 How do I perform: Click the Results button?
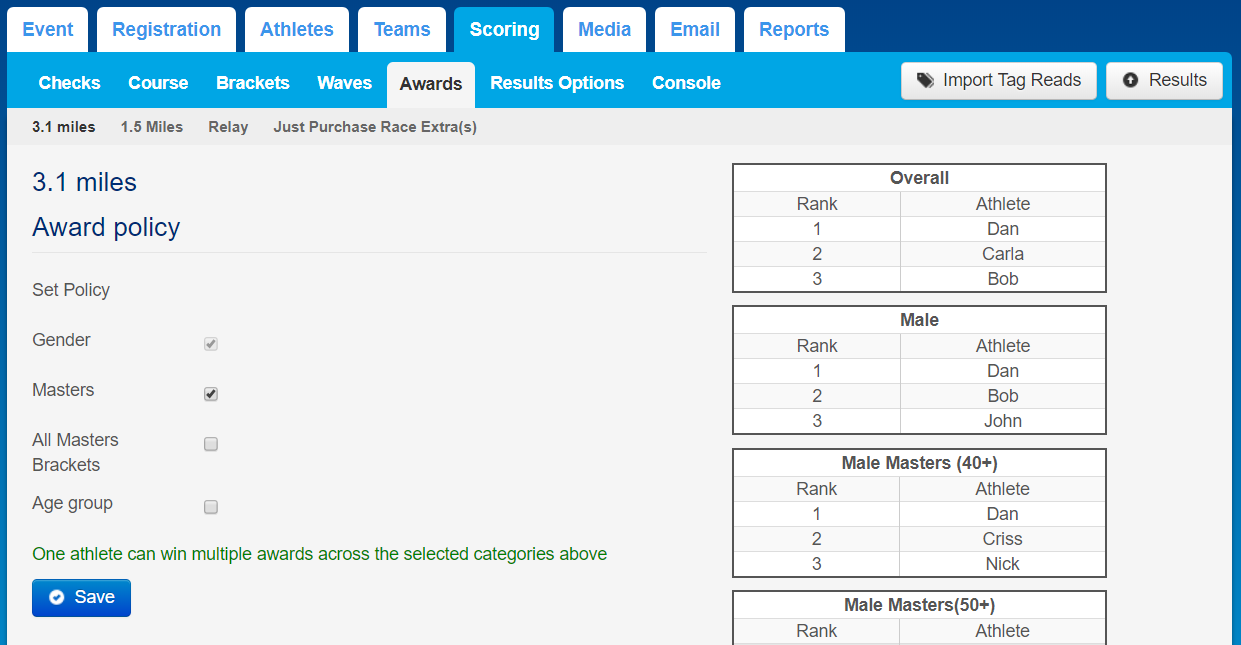(1164, 81)
